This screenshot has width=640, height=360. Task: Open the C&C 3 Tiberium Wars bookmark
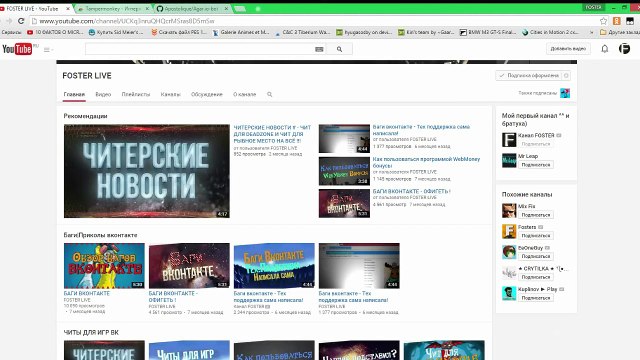pos(303,32)
